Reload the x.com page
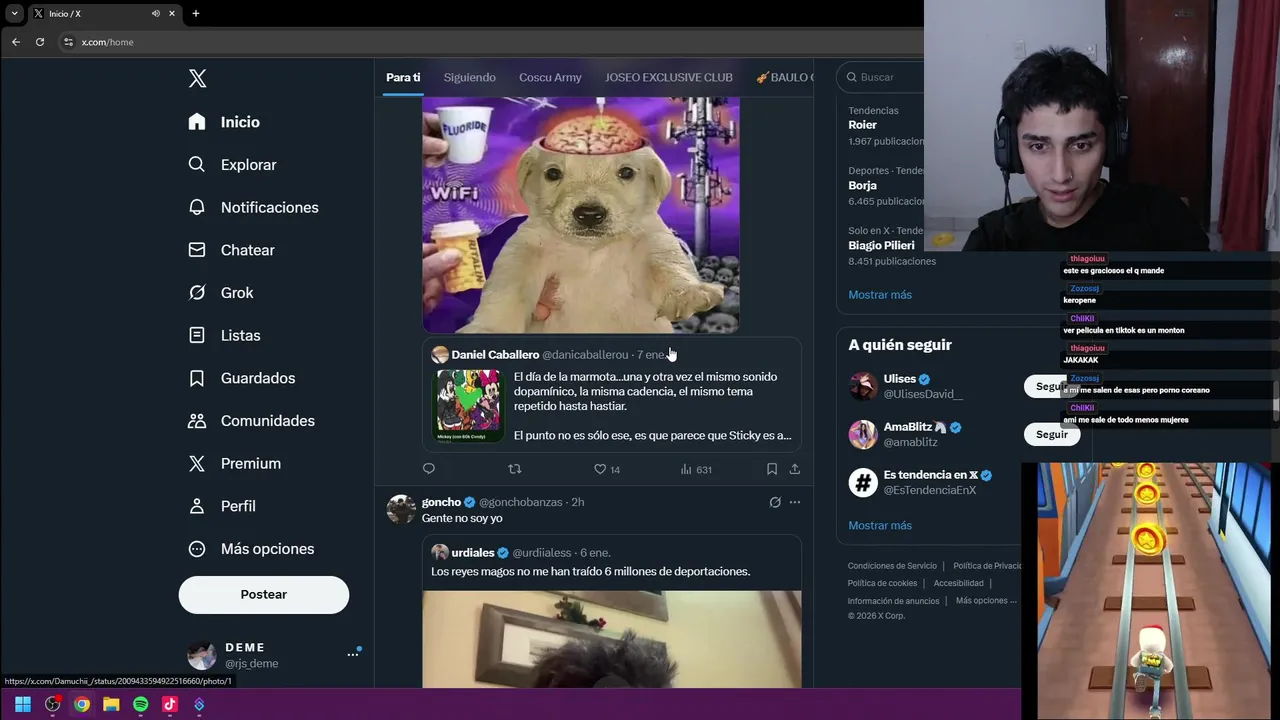The image size is (1280, 720). coord(40,42)
